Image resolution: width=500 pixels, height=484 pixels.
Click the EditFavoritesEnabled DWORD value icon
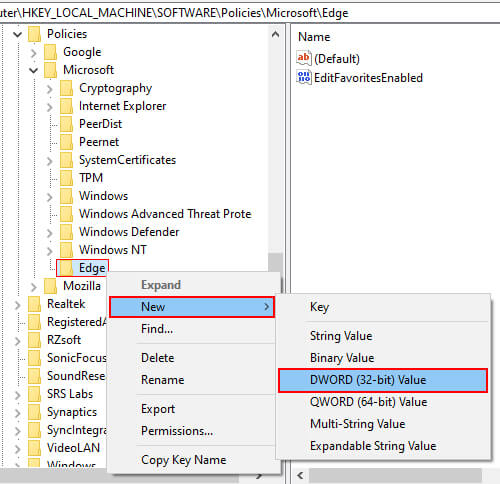304,77
